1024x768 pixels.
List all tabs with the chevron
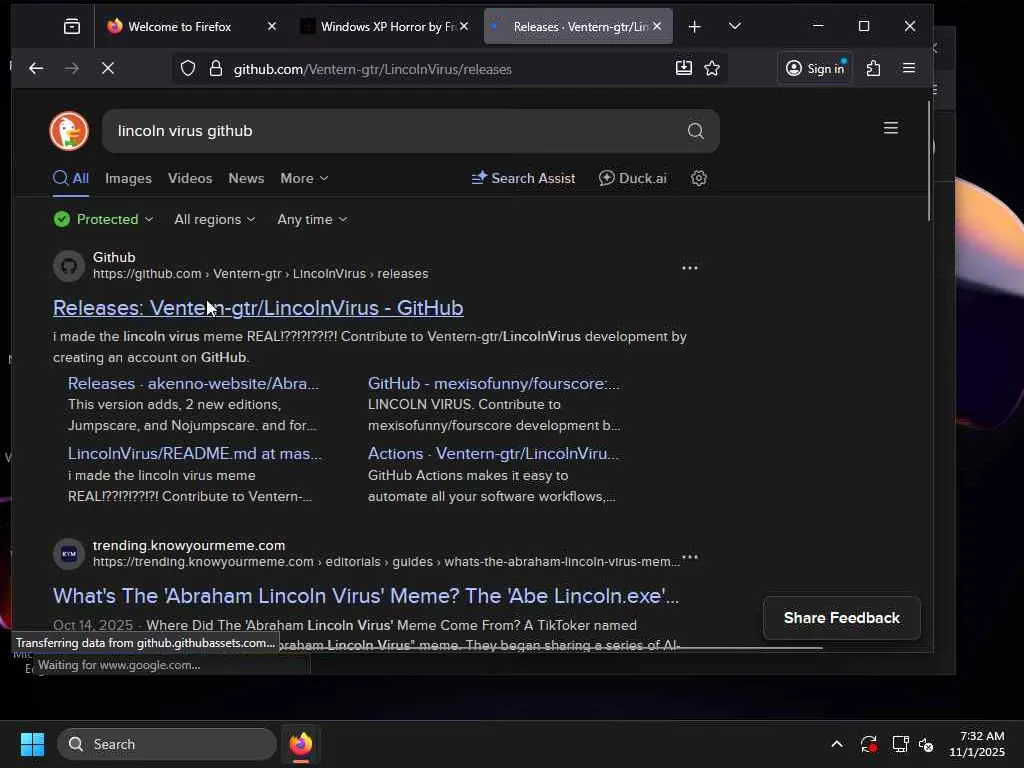click(735, 26)
